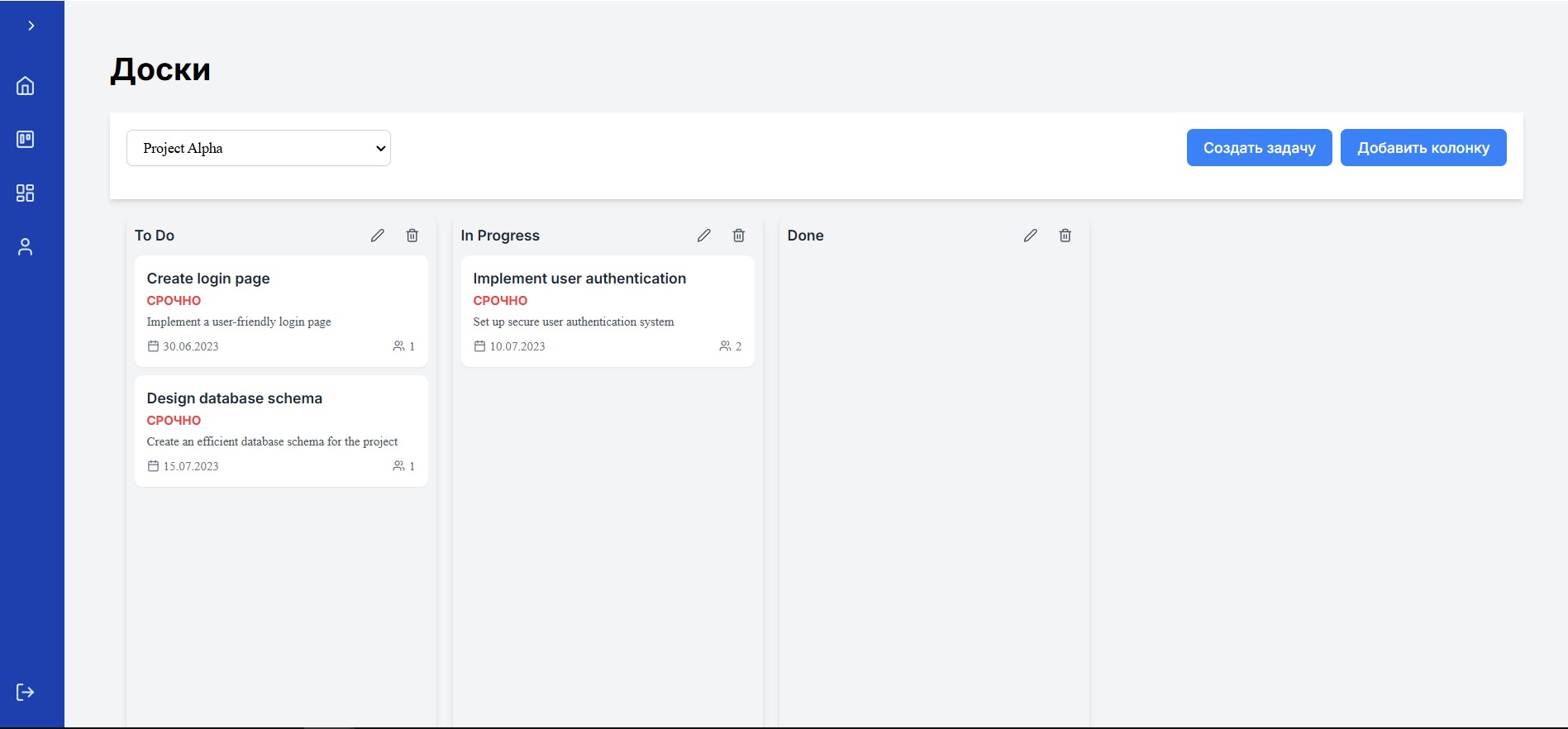
Task: Click the In Progress column title
Action: point(500,236)
